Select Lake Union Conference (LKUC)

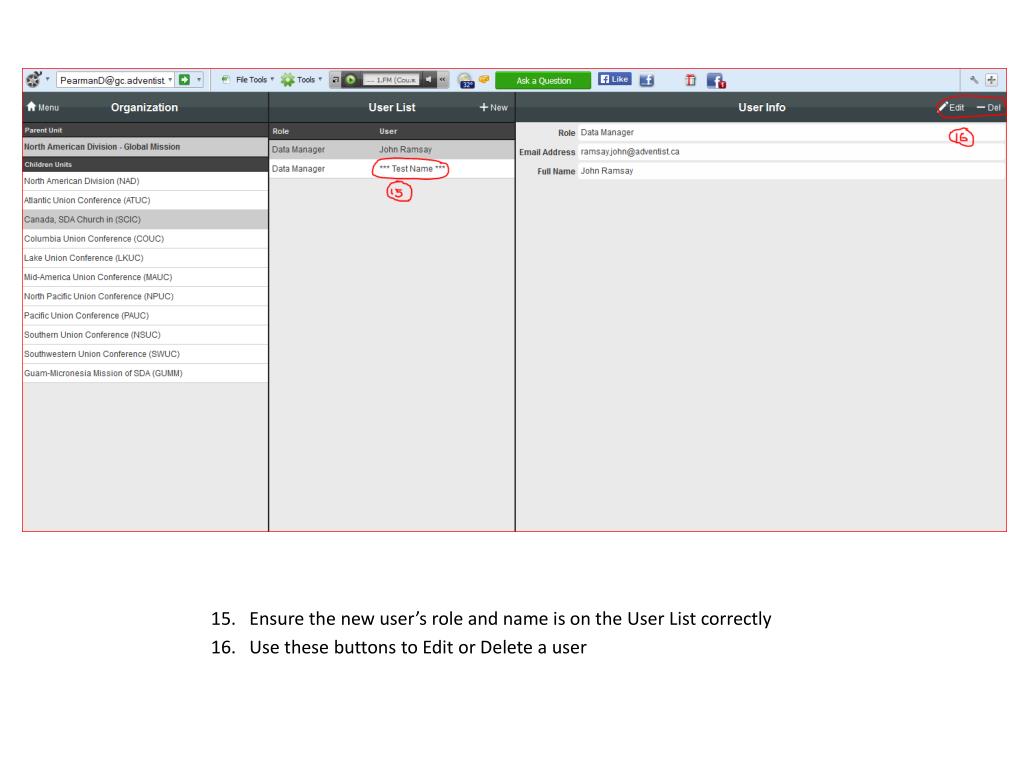click(145, 258)
